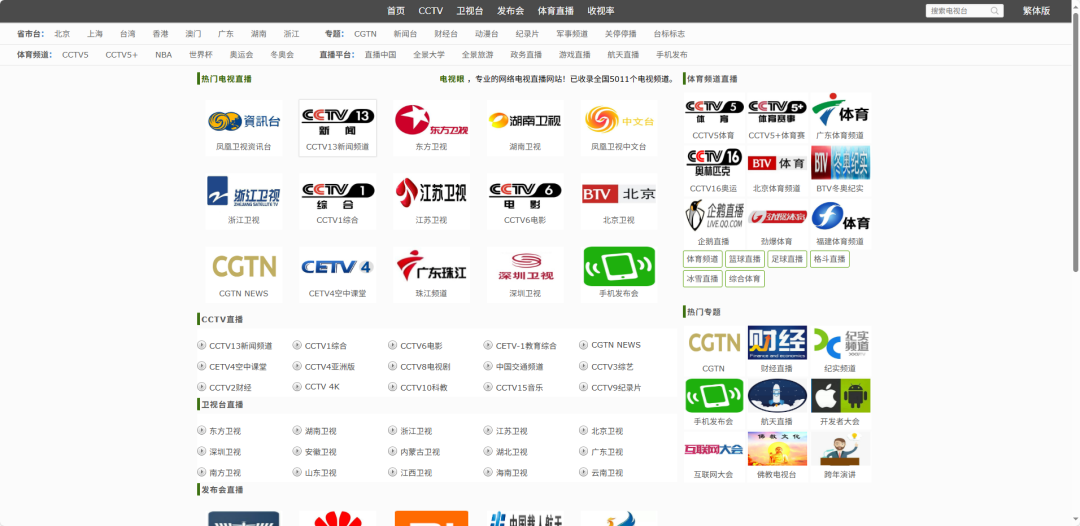Open the 卫视台 navigation menu item
Viewport: 1080px width, 526px height.
[x=470, y=11]
